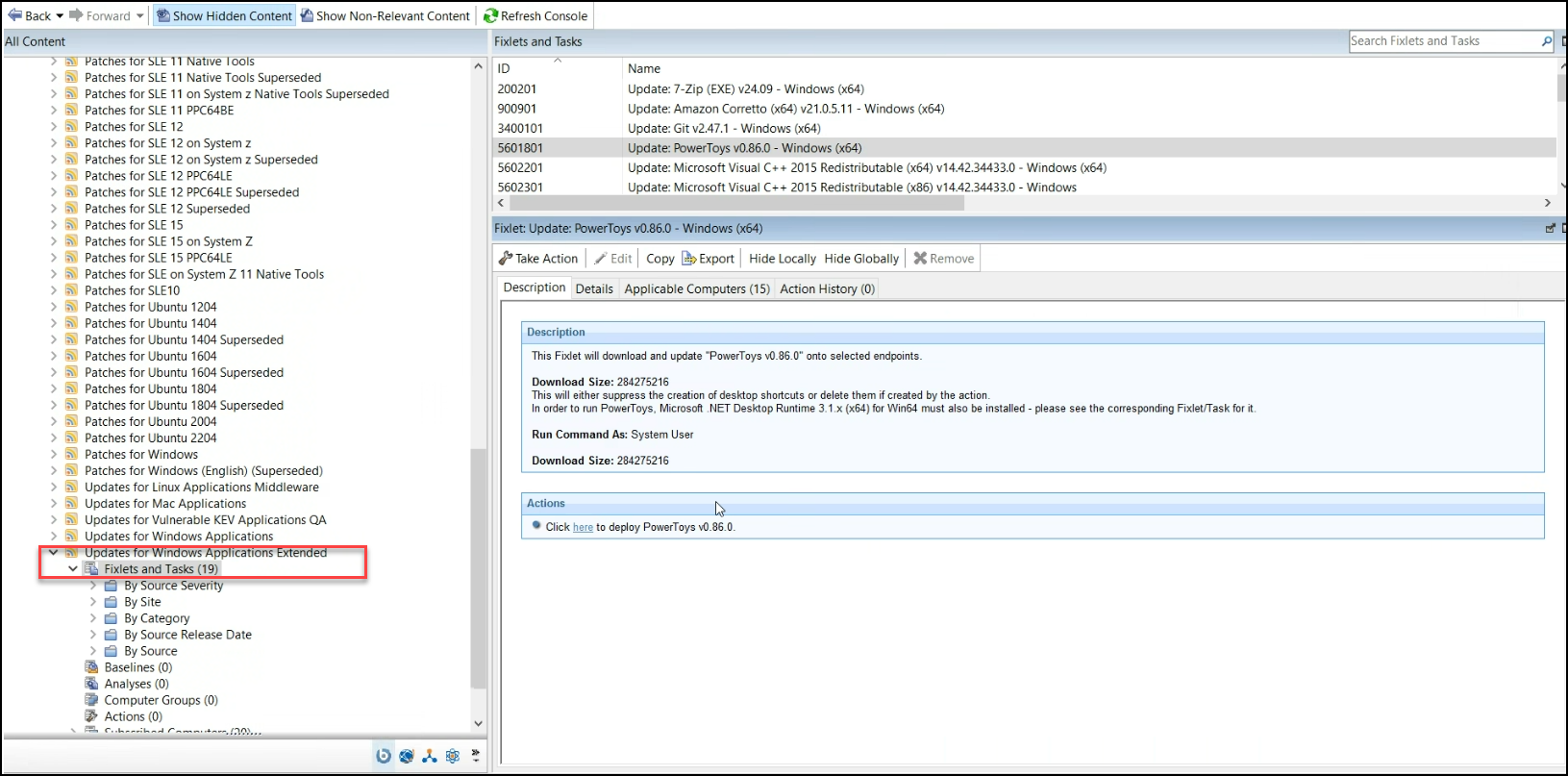
Task: Open the network-tree domain icon
Action: click(x=430, y=756)
